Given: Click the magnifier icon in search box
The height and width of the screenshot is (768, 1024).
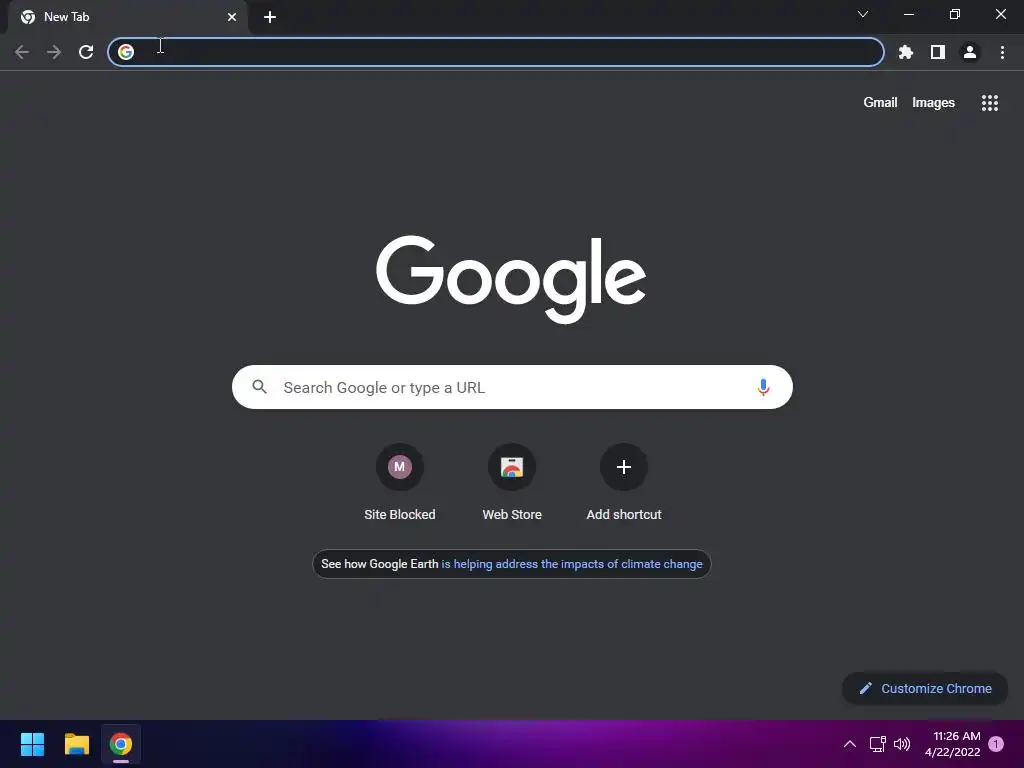Looking at the screenshot, I should (x=260, y=387).
